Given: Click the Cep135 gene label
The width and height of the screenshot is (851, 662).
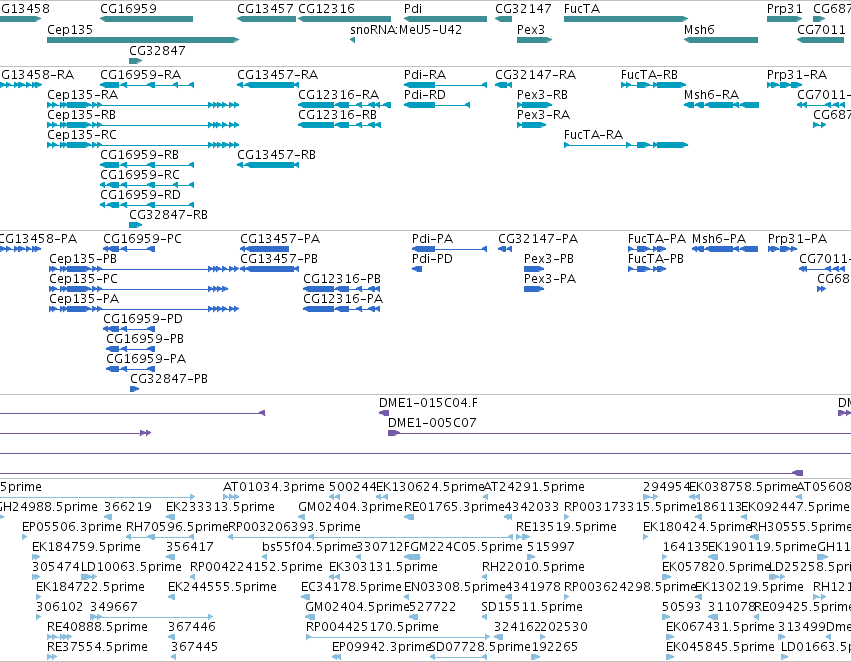Looking at the screenshot, I should click(70, 30).
